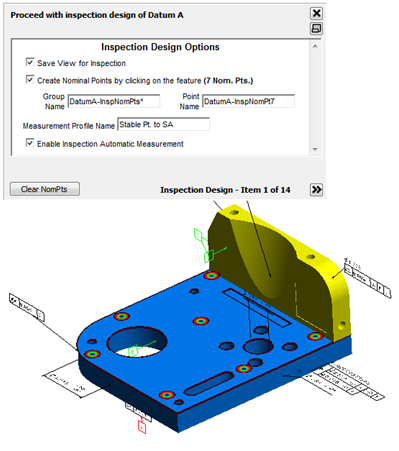The height and width of the screenshot is (451, 399).
Task: Click the Measurement Profile Name field
Action: pyautogui.click(x=163, y=124)
